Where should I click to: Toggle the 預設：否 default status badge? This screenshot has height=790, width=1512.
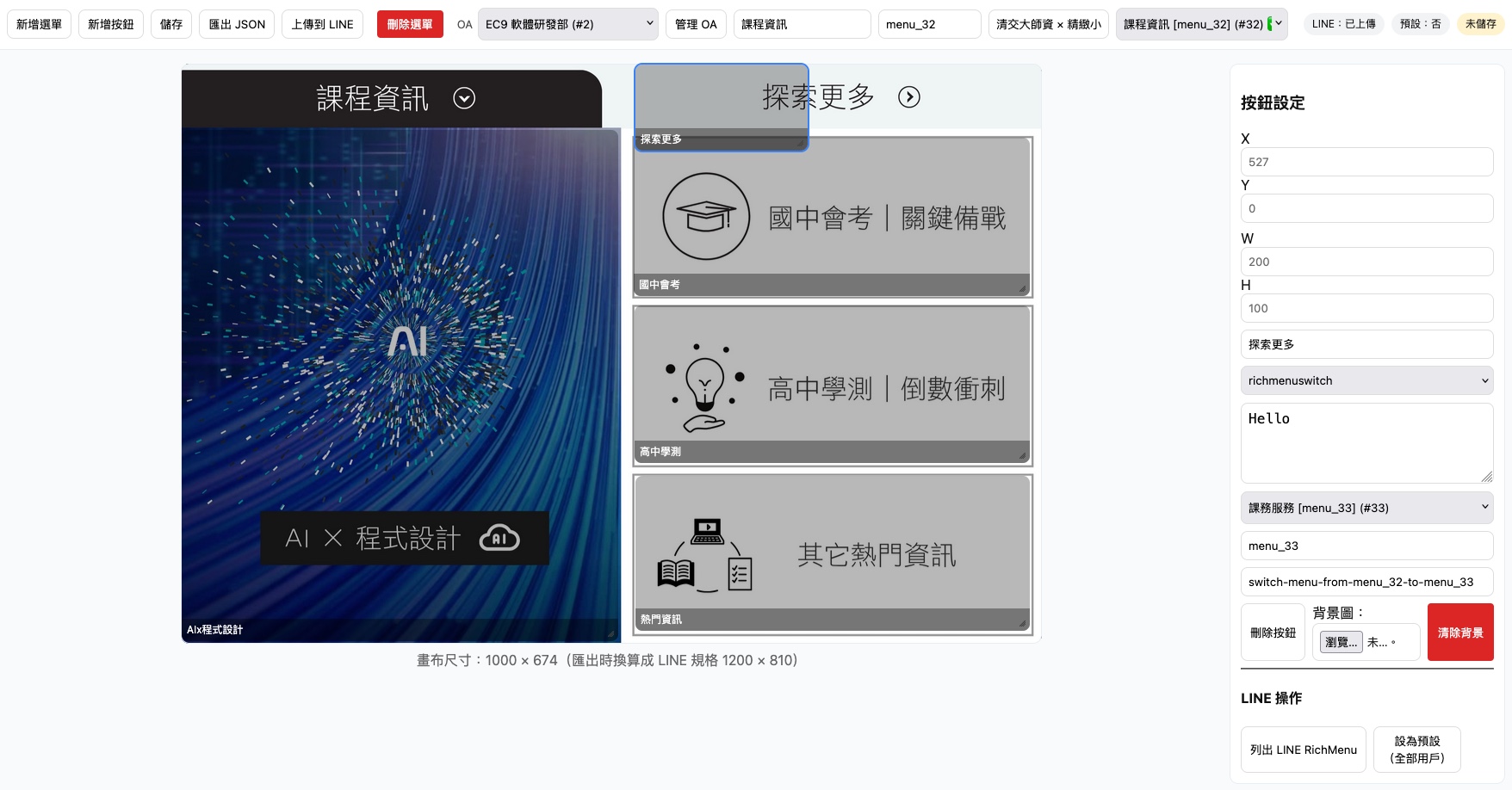tap(1421, 24)
